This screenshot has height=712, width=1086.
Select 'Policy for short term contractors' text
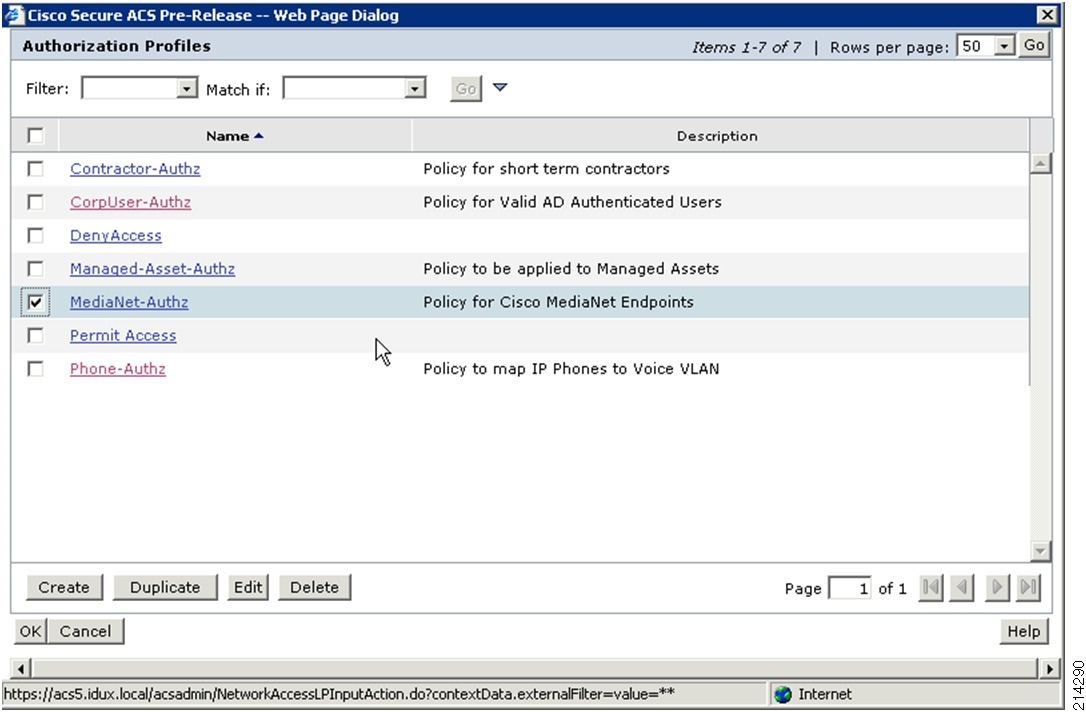click(546, 168)
